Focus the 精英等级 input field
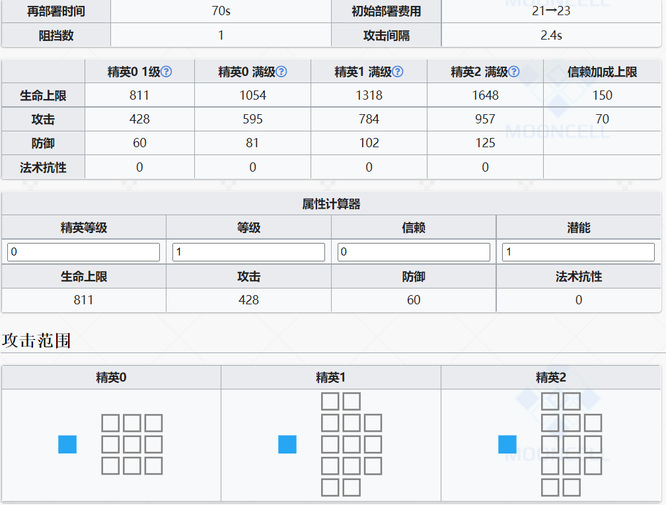Viewport: 666px width, 505px height. 83,252
